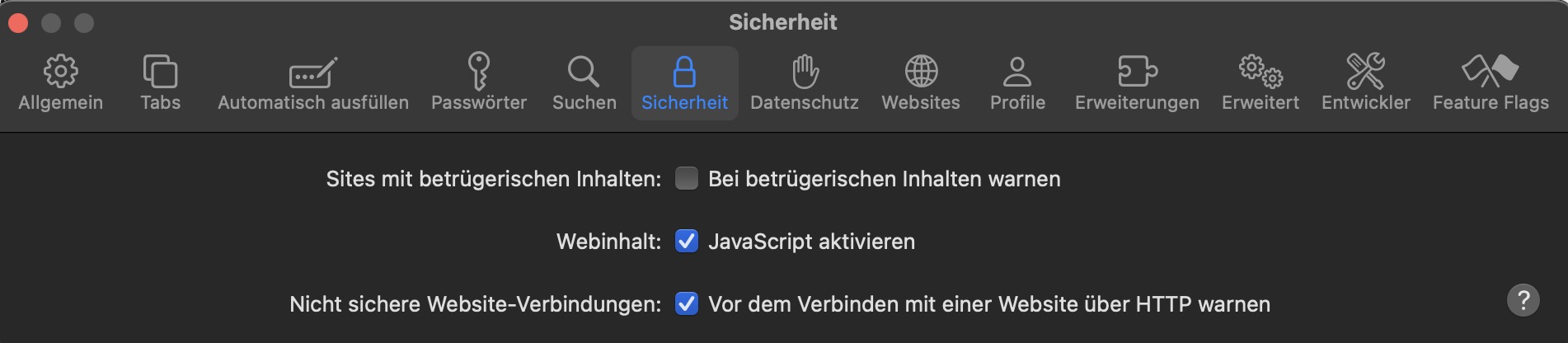1568x343 pixels.
Task: Uncheck the JavaScript aktivieren checkbox
Action: 687,242
